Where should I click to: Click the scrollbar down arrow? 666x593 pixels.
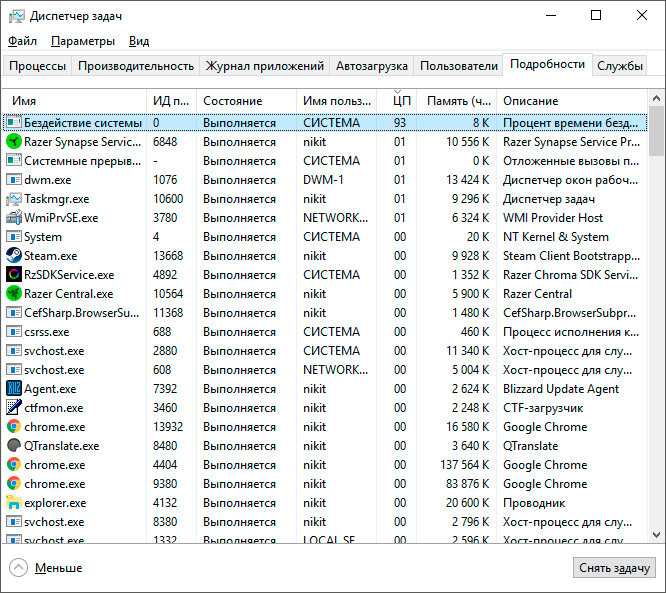[x=656, y=534]
